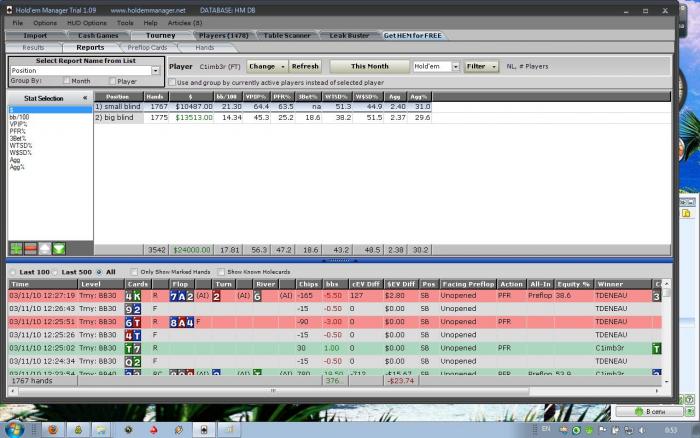Open the Change player dropdown
The height and width of the screenshot is (438, 700).
point(267,67)
